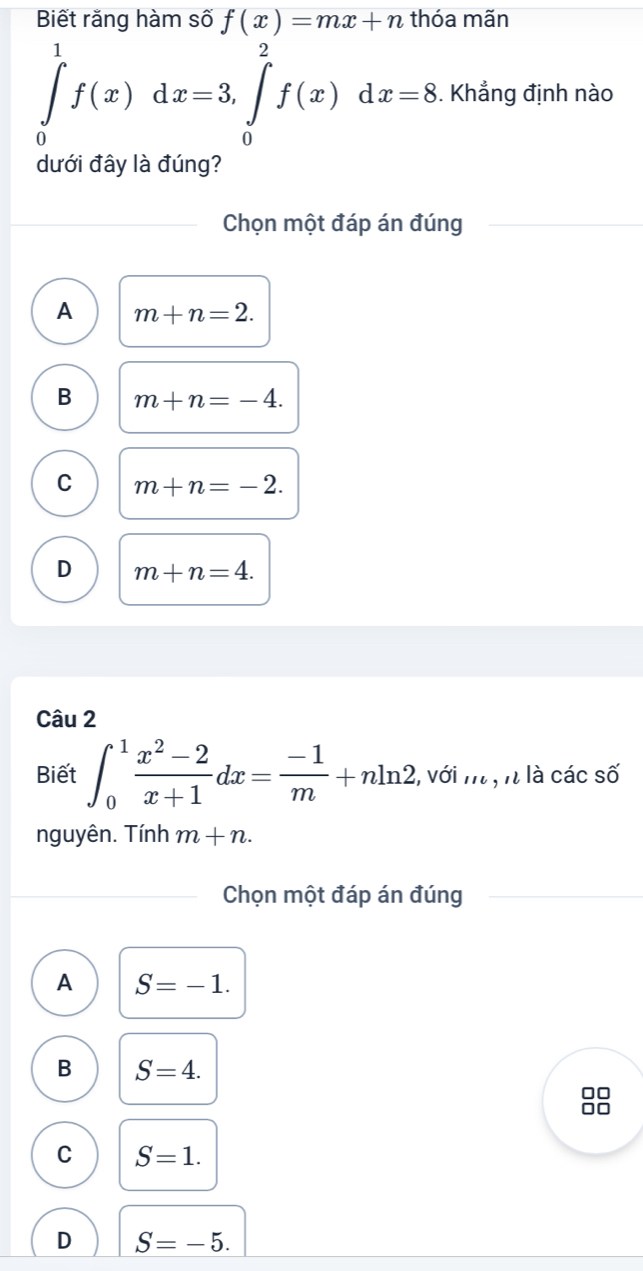The height and width of the screenshot is (1271, 643).
Task: Pick the answer box m+n=−2
Action: (x=209, y=483)
